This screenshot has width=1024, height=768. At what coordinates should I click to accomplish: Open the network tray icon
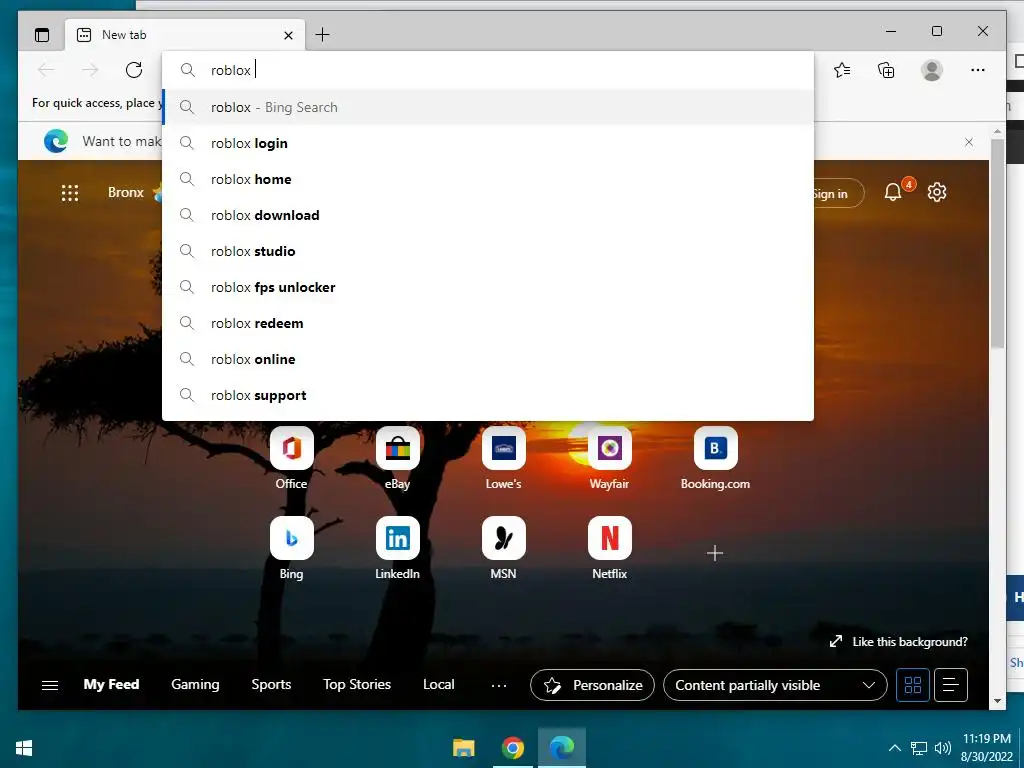tap(919, 748)
